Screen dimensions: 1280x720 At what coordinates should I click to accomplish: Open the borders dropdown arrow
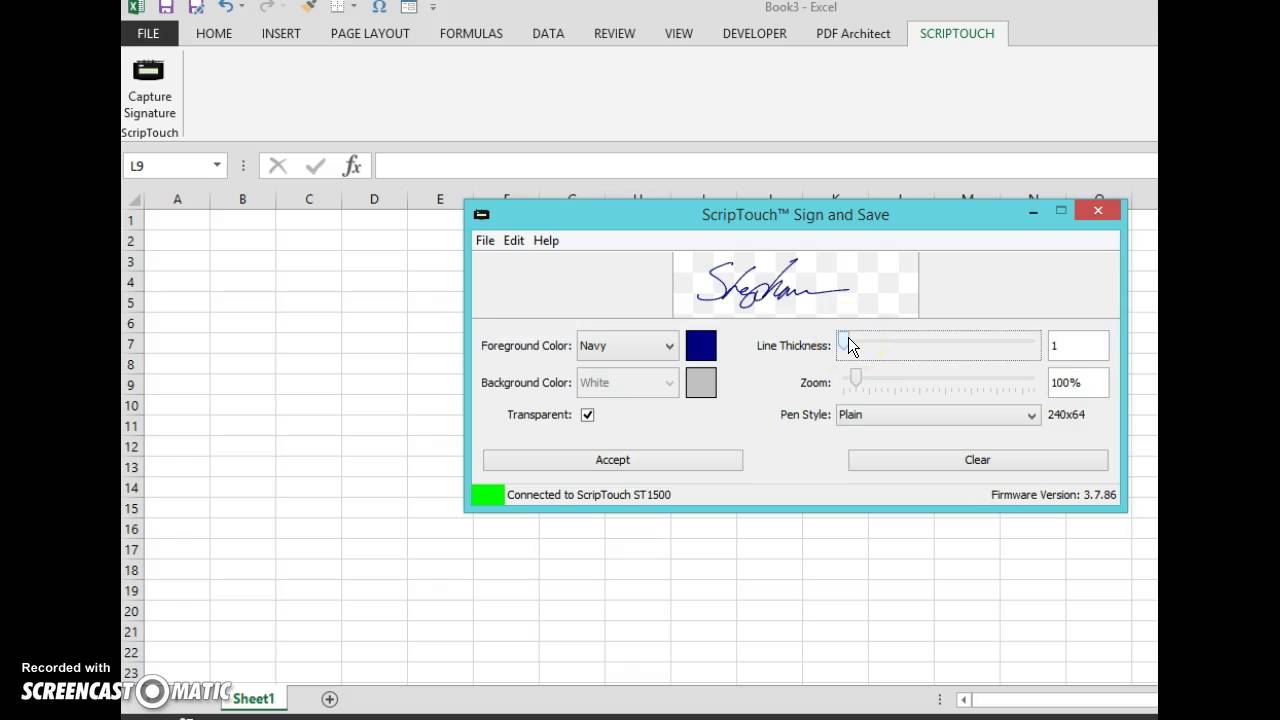tap(353, 7)
